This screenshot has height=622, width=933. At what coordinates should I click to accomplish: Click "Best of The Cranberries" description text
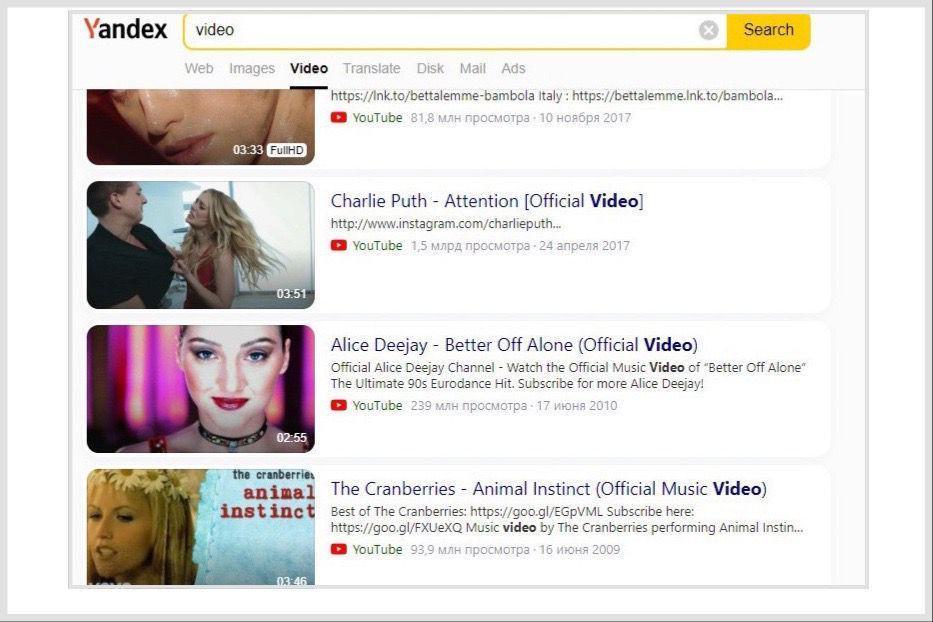tap(567, 520)
